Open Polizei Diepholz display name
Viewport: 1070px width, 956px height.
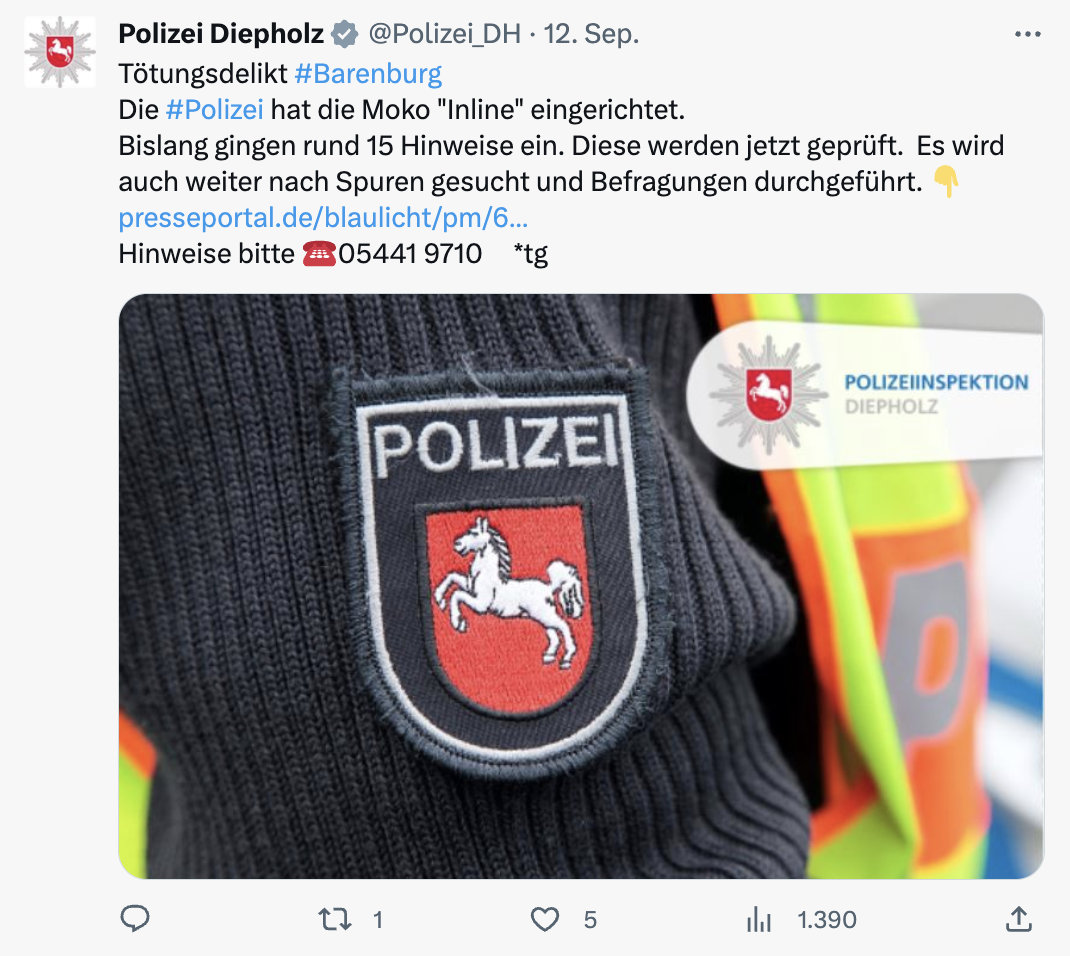click(221, 33)
